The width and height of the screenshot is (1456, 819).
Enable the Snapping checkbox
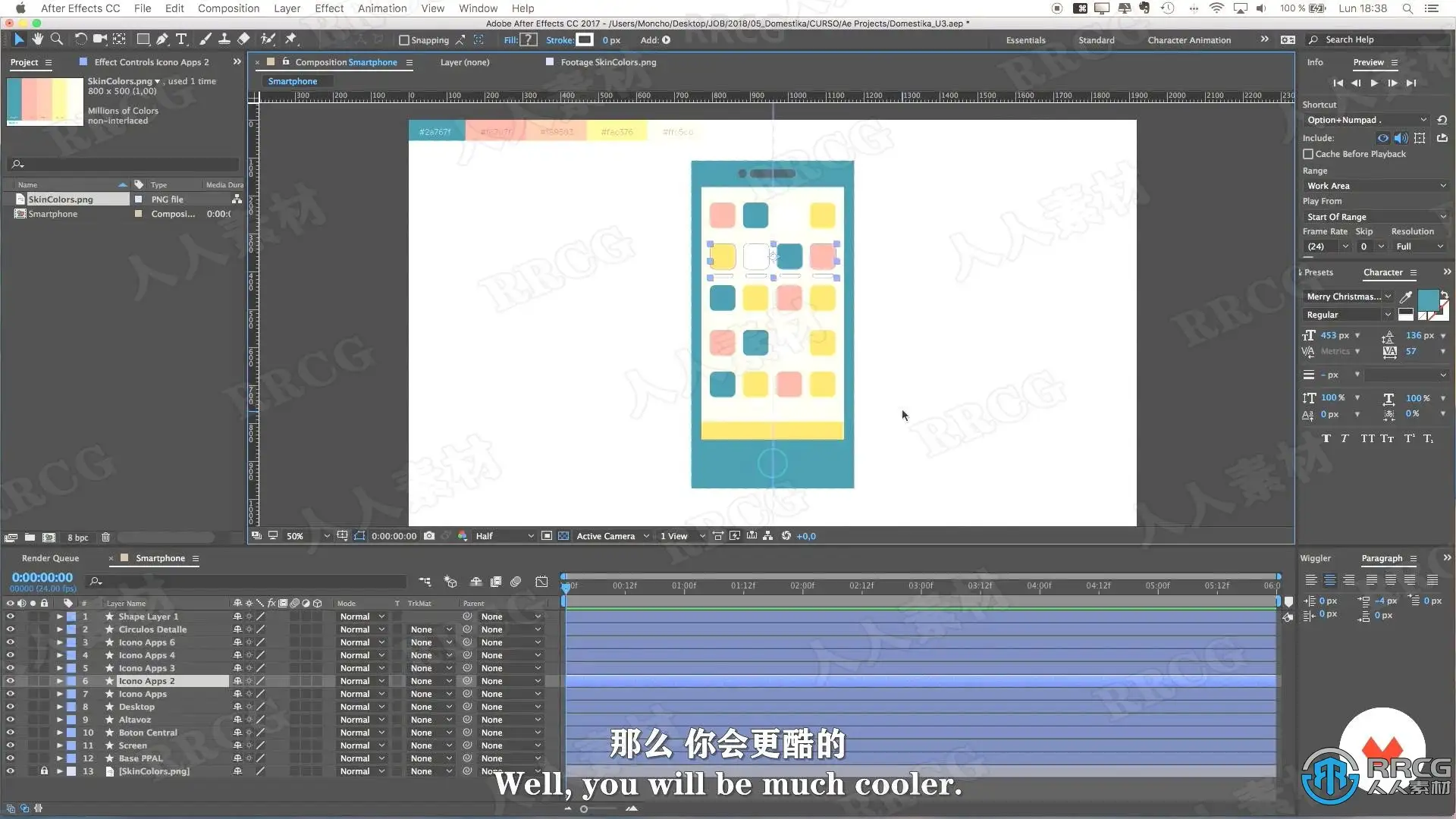(404, 40)
